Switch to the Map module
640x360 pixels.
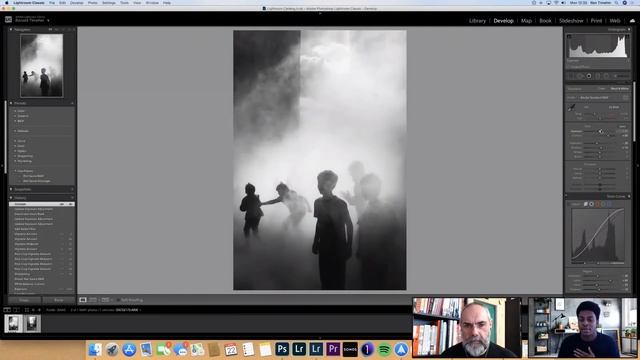526,21
